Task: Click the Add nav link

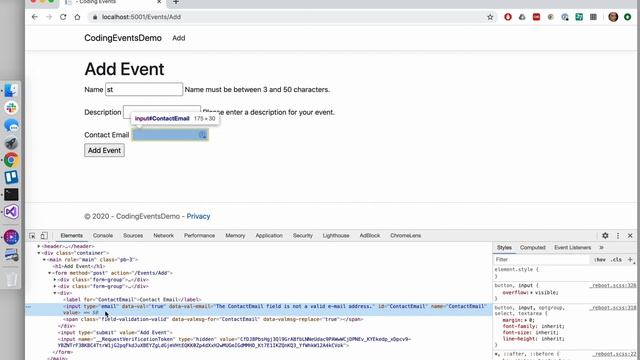Action: 178,38
